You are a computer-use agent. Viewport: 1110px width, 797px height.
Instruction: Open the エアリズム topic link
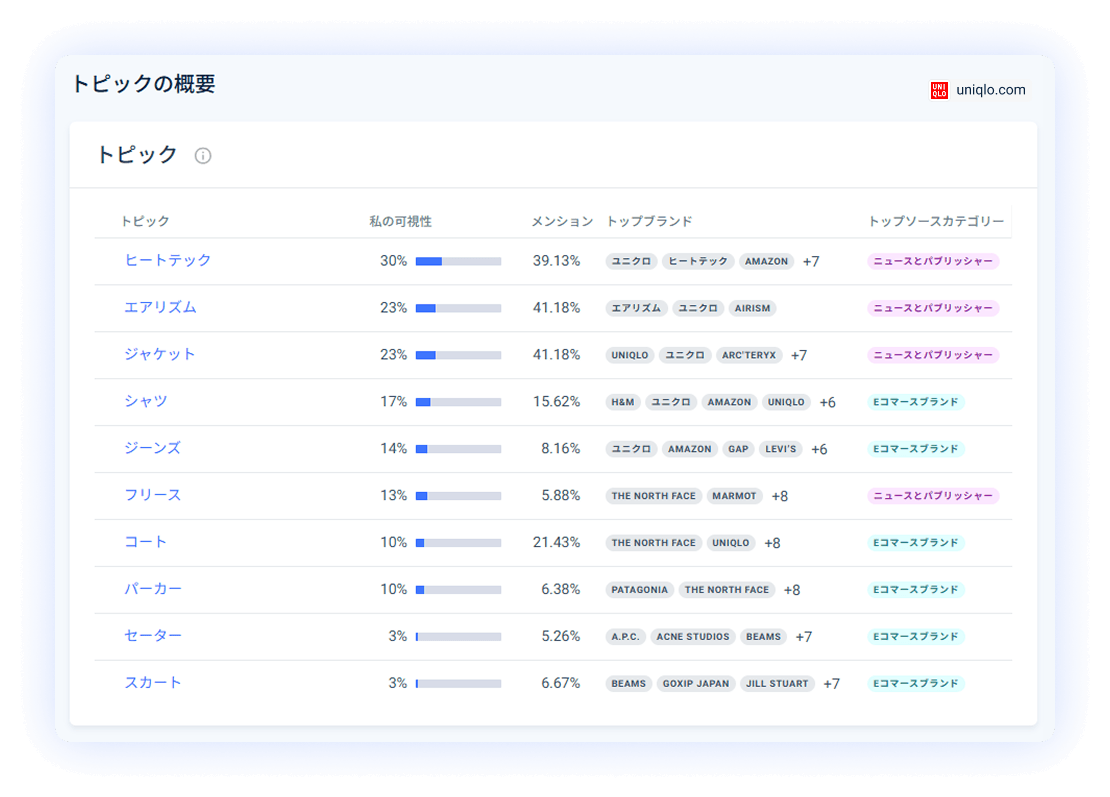pyautogui.click(x=160, y=307)
